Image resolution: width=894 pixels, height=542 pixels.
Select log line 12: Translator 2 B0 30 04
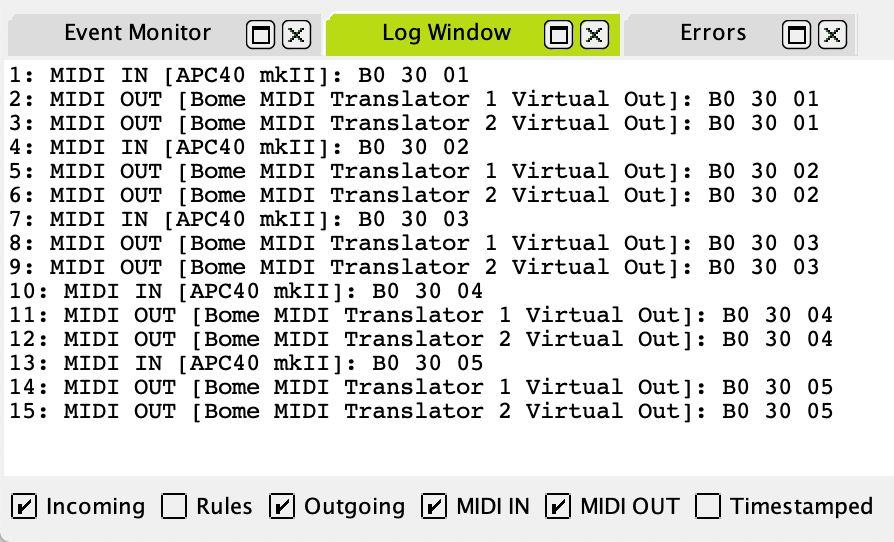point(421,339)
